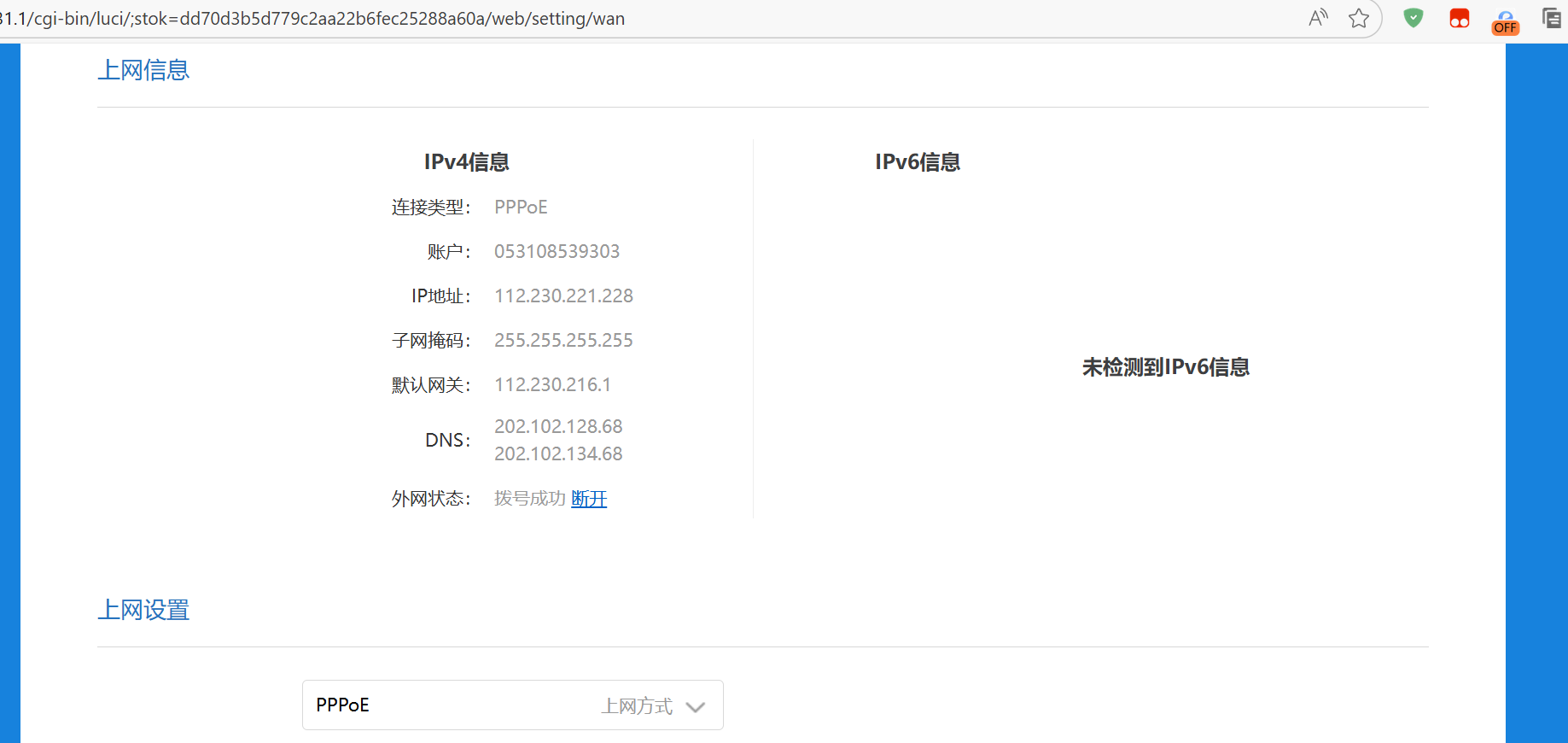
Task: Click the 默认网关 label
Action: click(431, 385)
